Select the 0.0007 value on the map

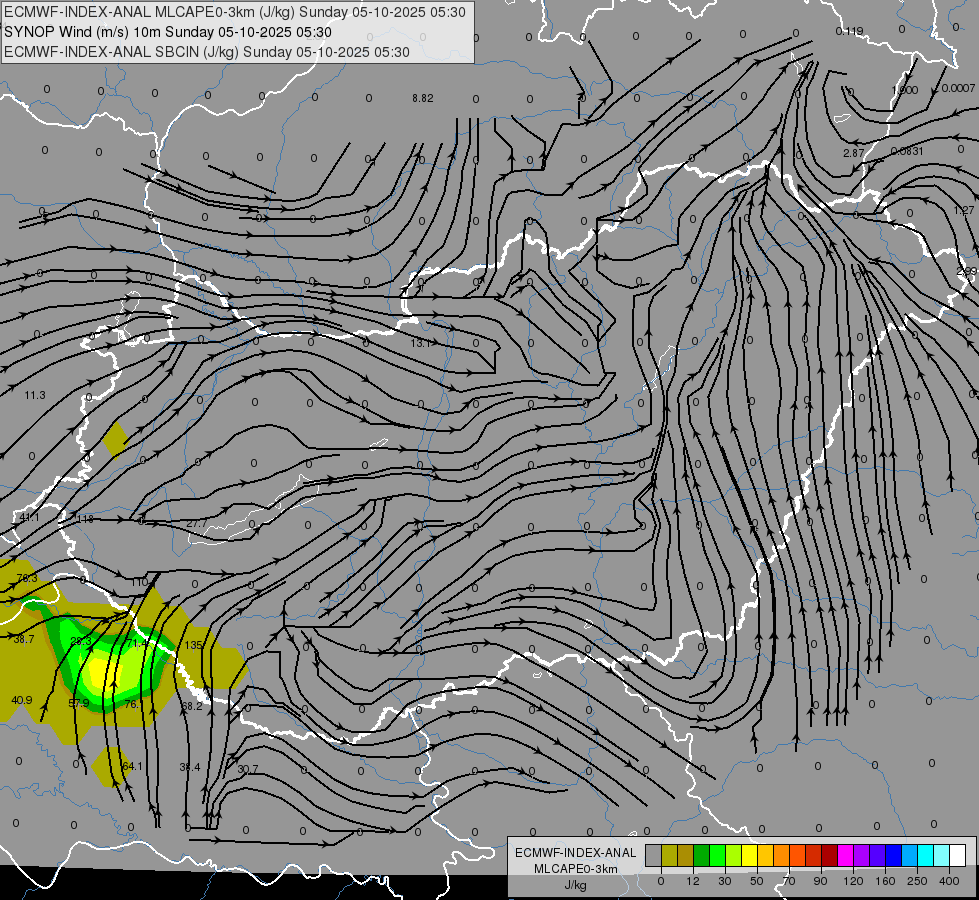tap(958, 89)
